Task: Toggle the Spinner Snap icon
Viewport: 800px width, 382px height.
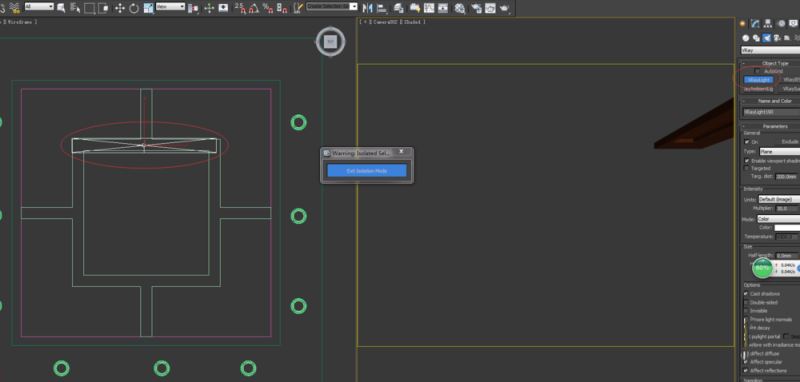Action: click(282, 8)
